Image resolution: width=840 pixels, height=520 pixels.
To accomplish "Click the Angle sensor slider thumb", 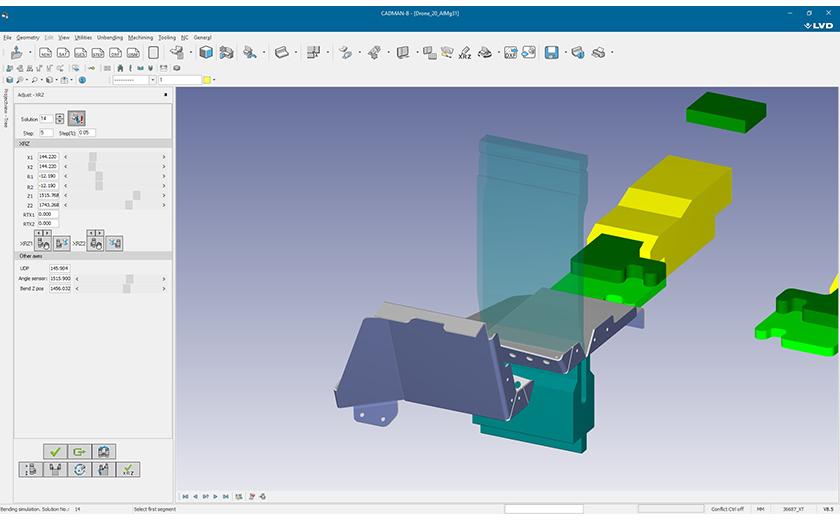I will coord(130,279).
